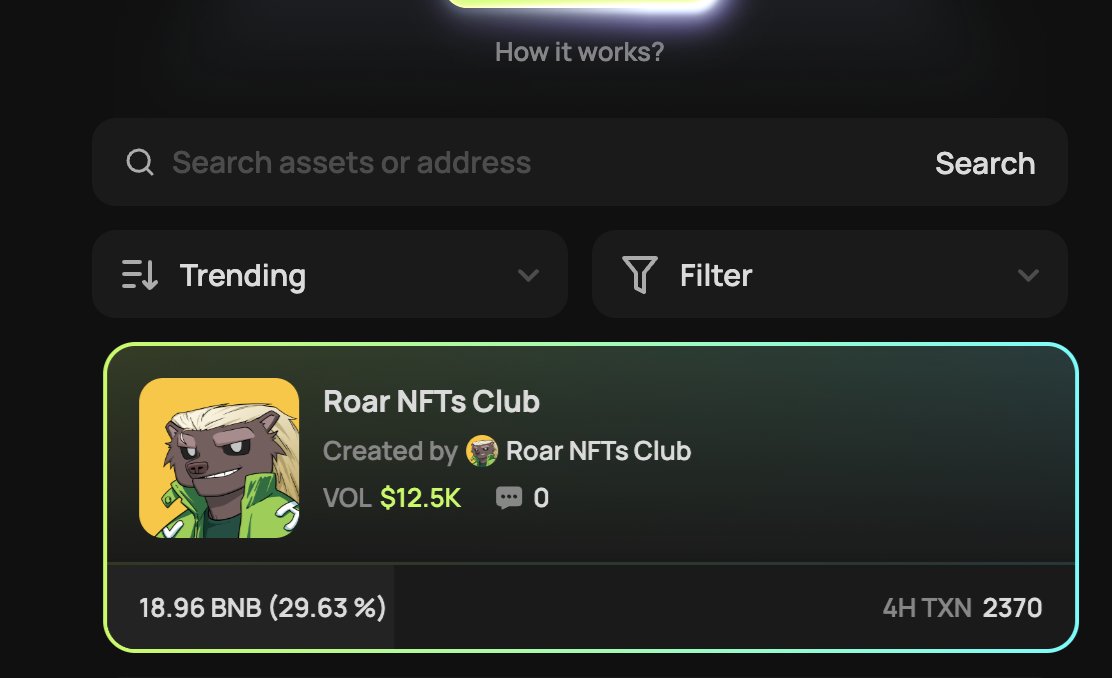Click the 4H TXN 2370 stat
Screen dimensions: 1112x678
click(962, 608)
